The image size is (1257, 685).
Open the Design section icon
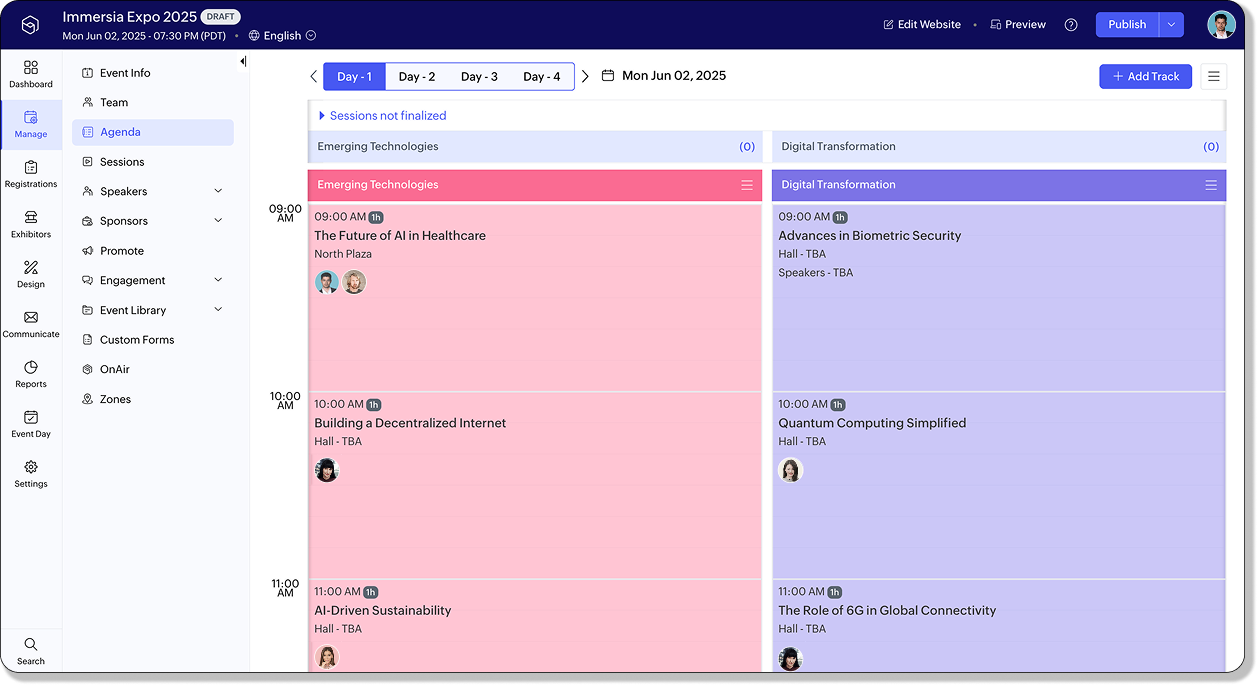(x=31, y=267)
